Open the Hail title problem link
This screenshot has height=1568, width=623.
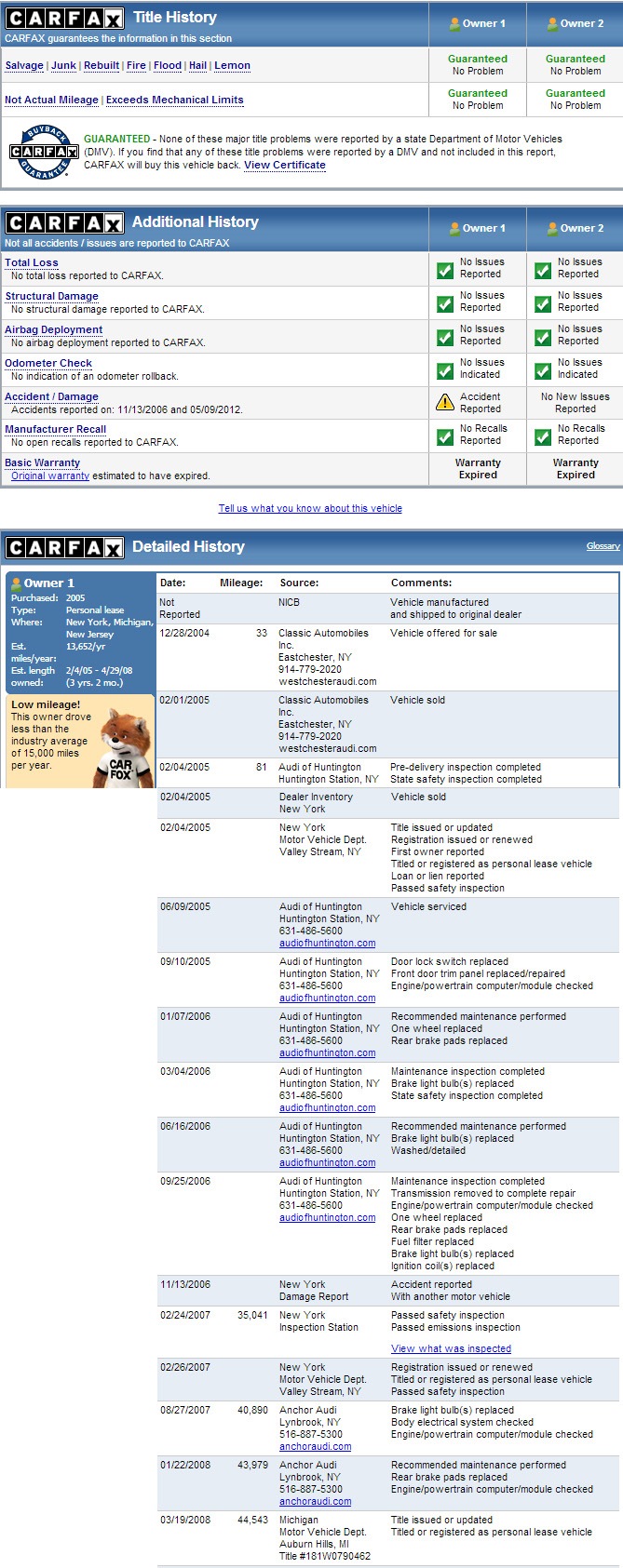click(197, 66)
